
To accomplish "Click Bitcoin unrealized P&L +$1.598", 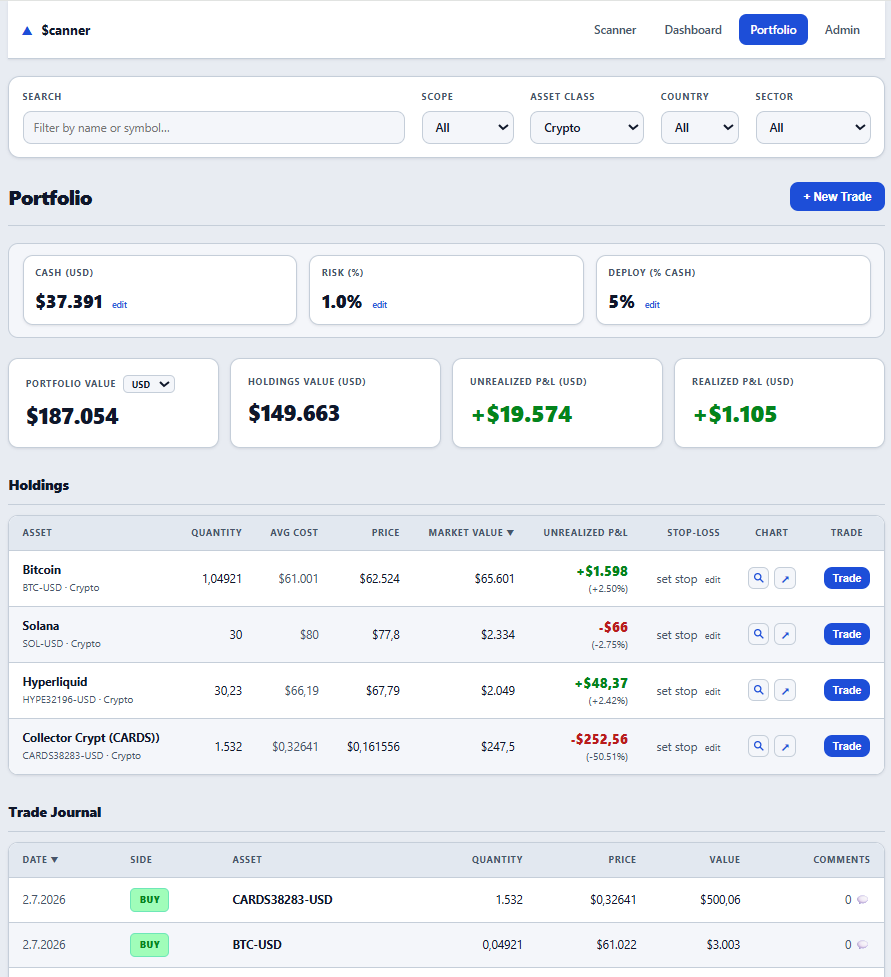I will [602, 571].
